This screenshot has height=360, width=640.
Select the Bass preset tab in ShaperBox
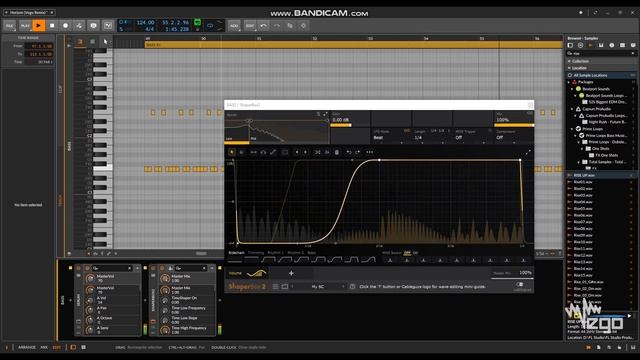coord(311,253)
